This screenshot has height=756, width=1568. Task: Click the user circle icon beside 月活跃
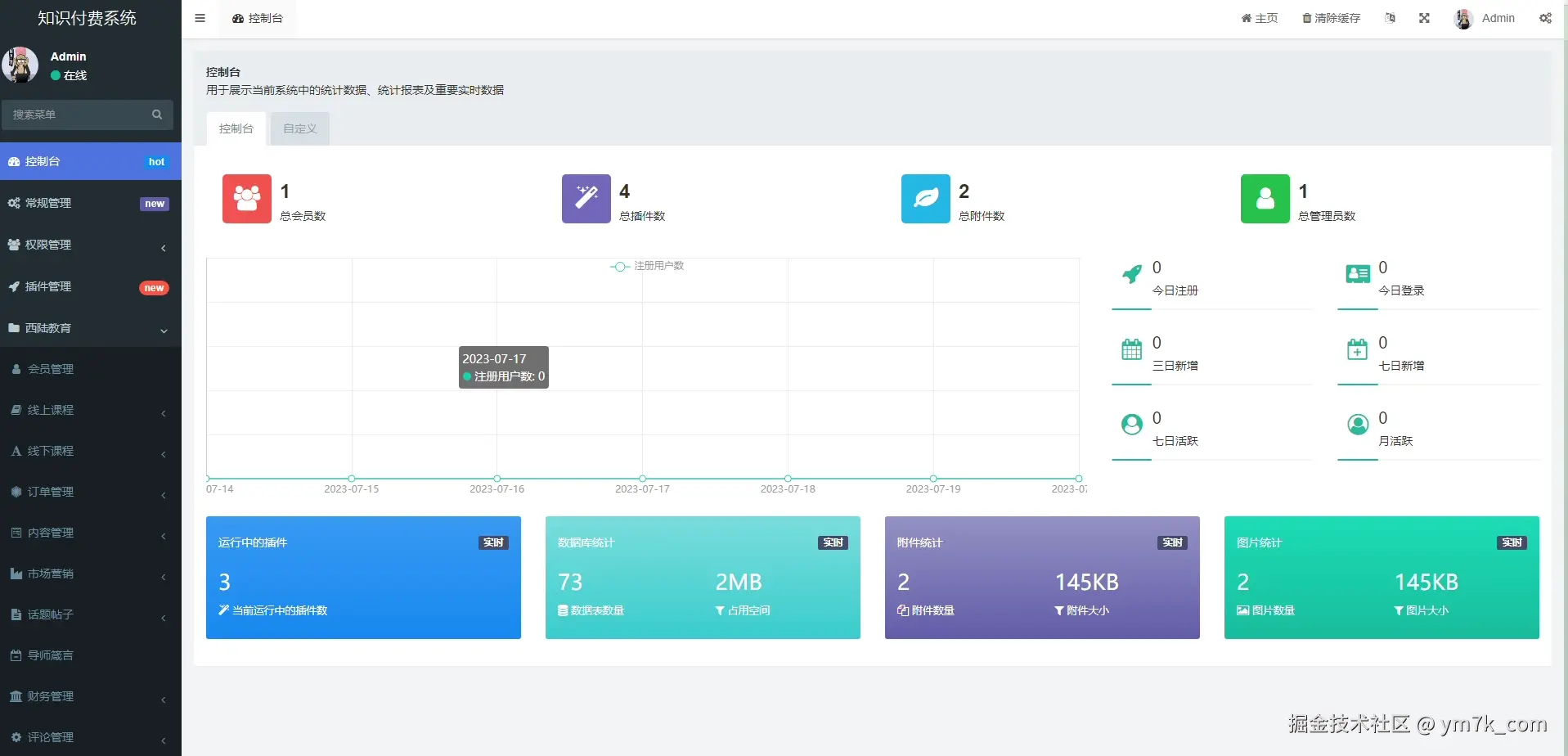pyautogui.click(x=1358, y=425)
